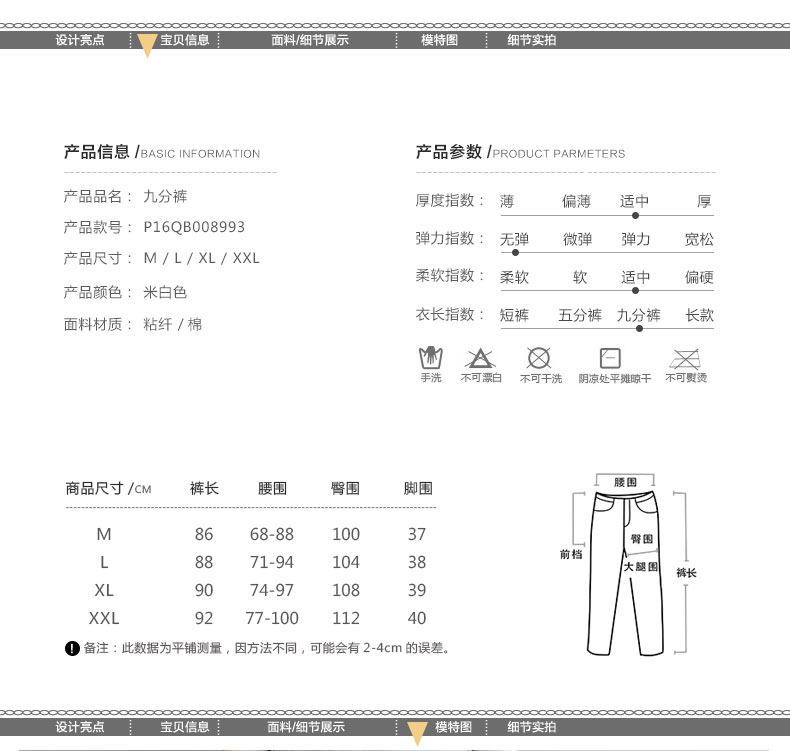Click size L row label
The height and width of the screenshot is (751, 790).
104,562
